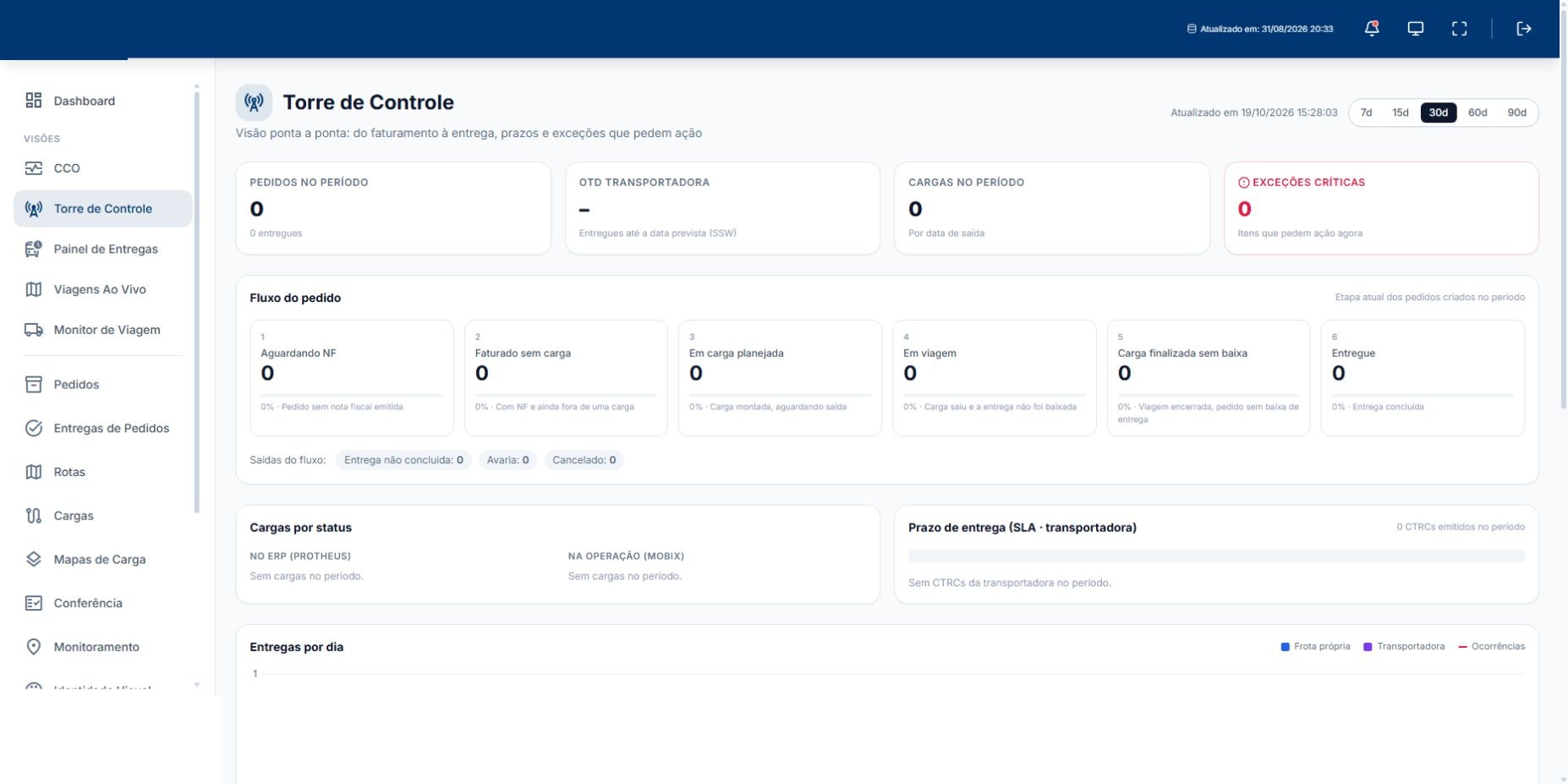The height and width of the screenshot is (784, 1568).
Task: Click the Dashboard grid icon in sidebar
Action: (x=34, y=101)
